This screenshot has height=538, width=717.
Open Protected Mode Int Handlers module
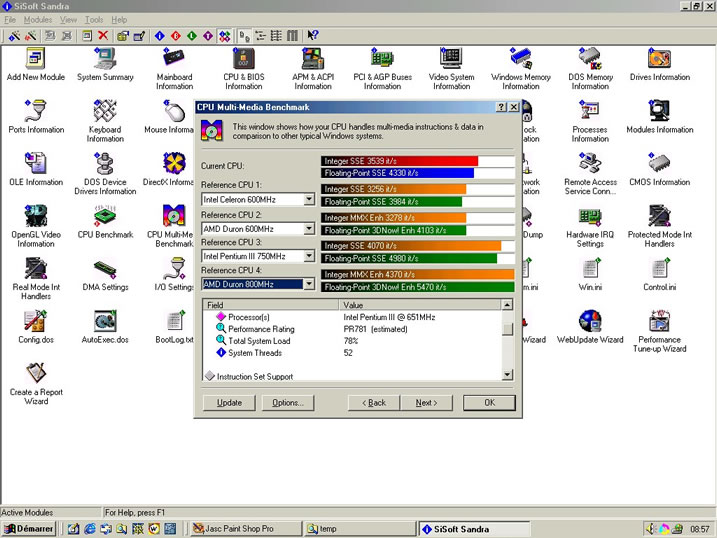point(659,227)
